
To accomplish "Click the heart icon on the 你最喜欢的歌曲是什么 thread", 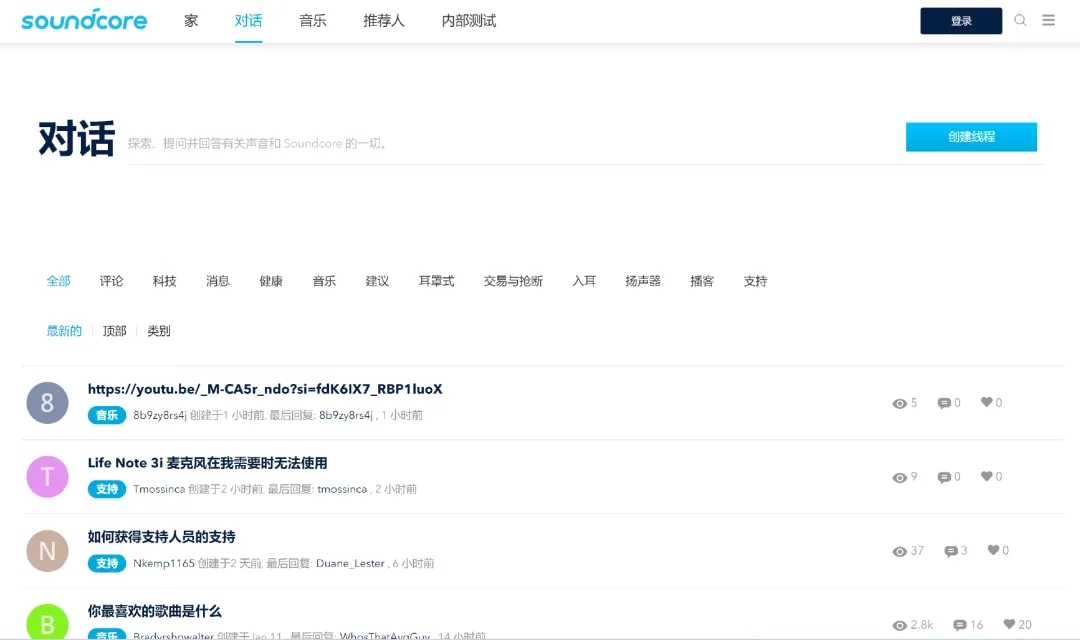I will click(1011, 624).
